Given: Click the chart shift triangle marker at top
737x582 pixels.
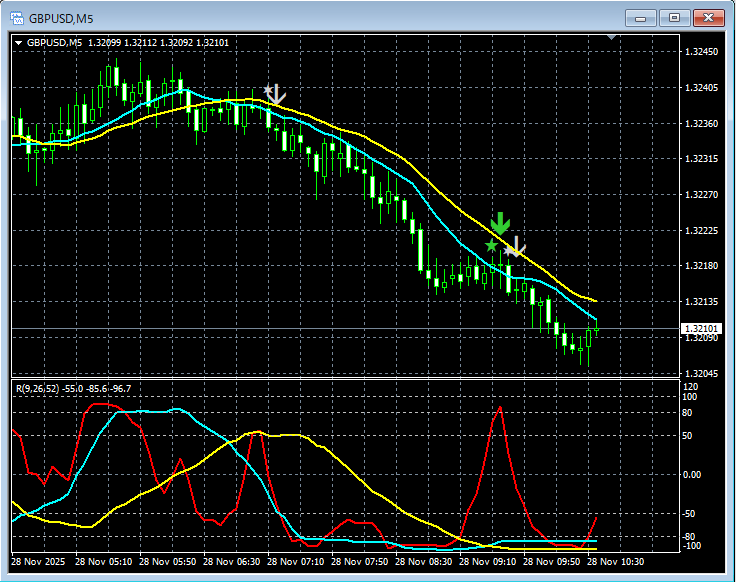Looking at the screenshot, I should pos(612,37).
